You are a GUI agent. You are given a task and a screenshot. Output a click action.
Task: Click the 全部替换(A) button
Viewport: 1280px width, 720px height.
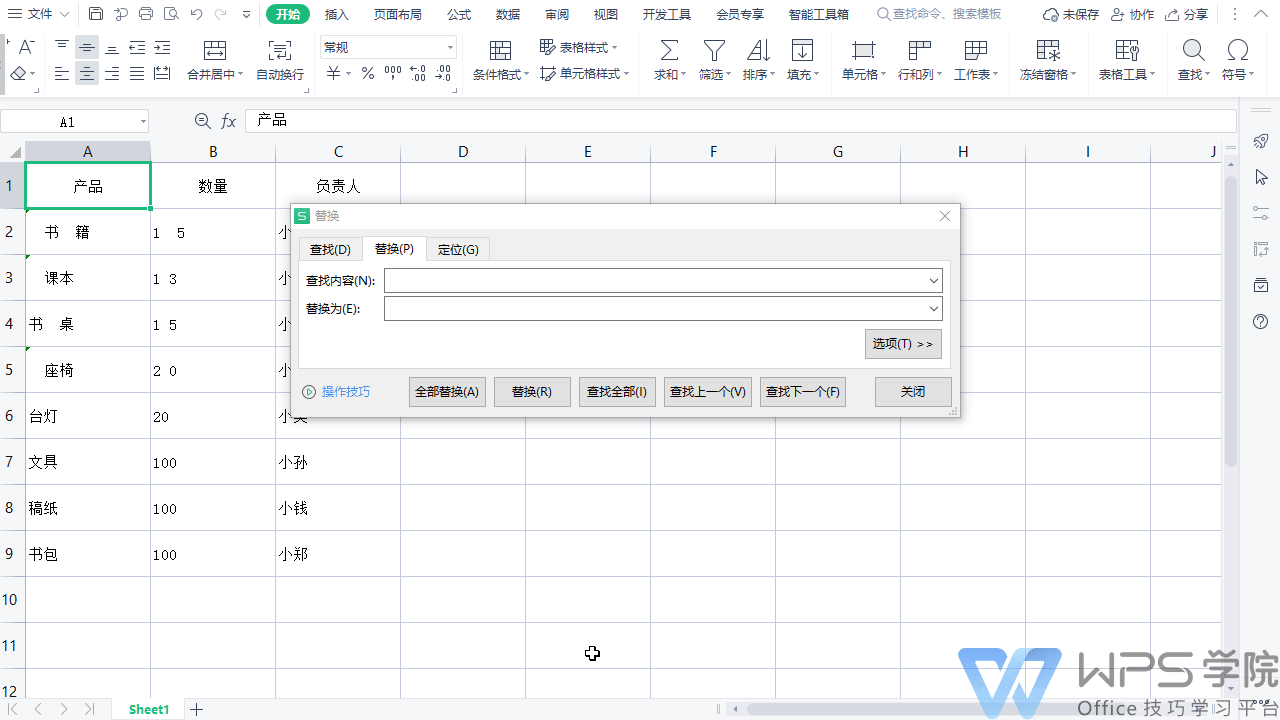tap(447, 392)
